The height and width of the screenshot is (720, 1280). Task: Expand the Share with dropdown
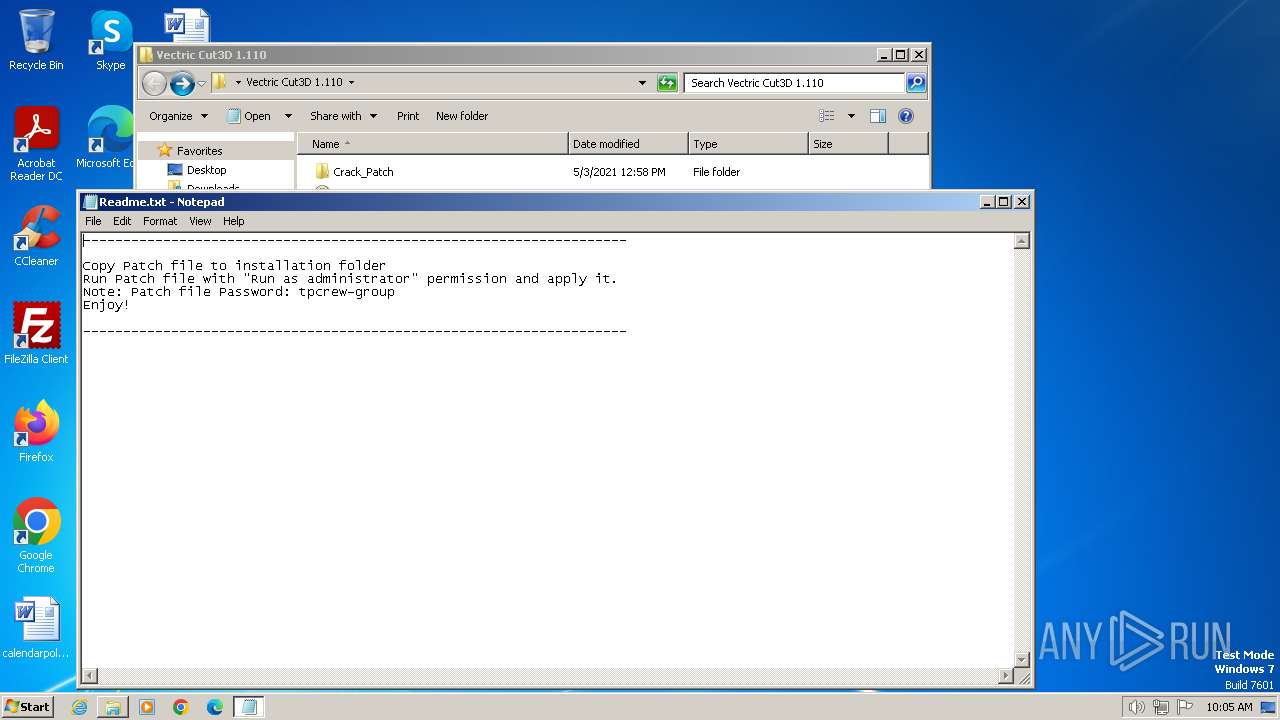343,116
